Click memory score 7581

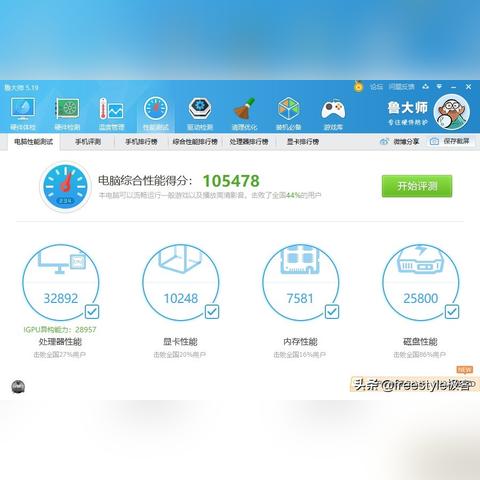coord(300,298)
